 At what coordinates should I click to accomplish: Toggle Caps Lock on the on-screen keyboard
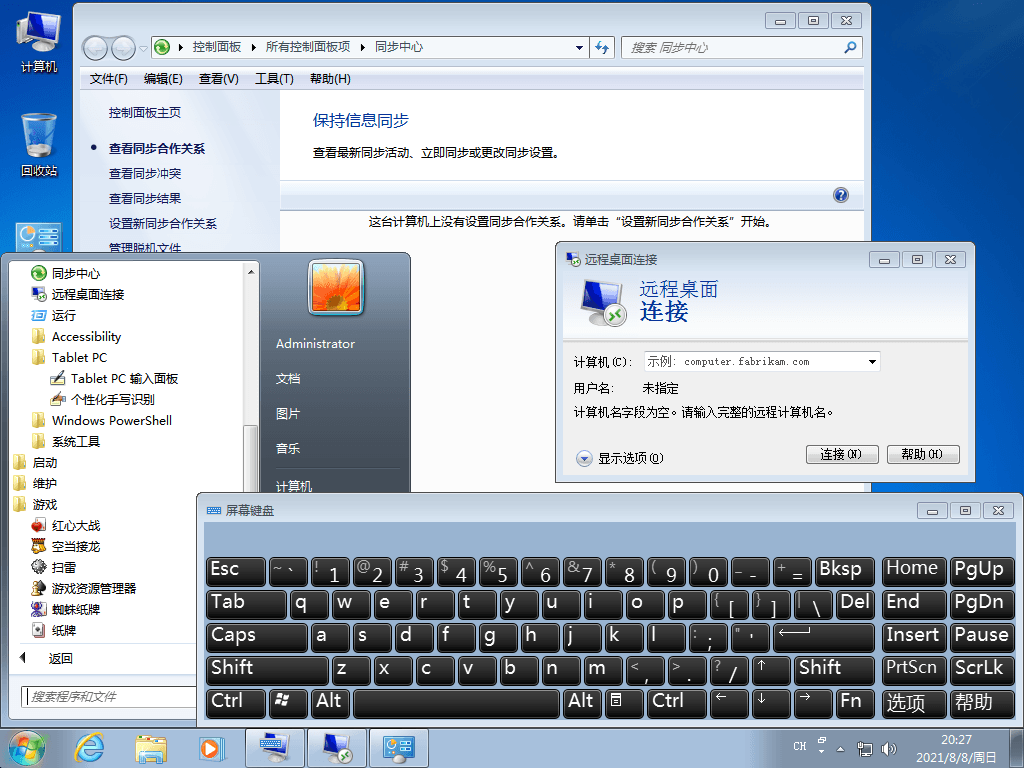tap(256, 636)
